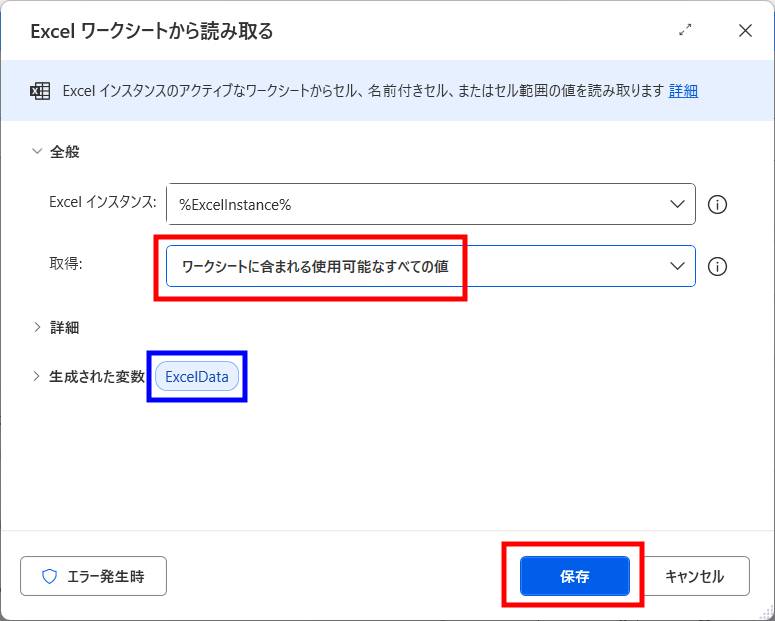The height and width of the screenshot is (621, 775).
Task: Click the ExcelData variable chip
Action: coord(197,377)
